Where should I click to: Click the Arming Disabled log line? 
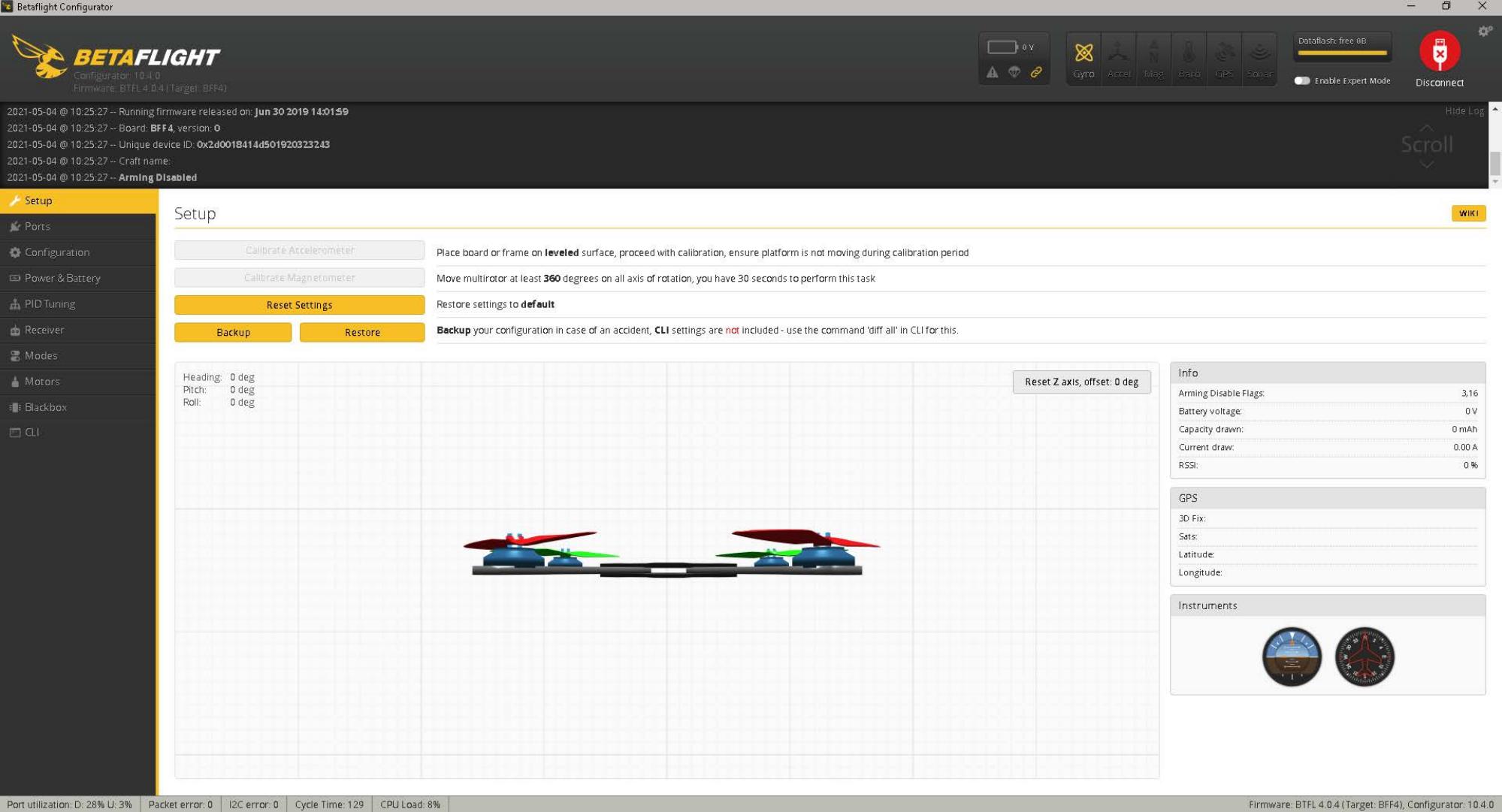[102, 177]
